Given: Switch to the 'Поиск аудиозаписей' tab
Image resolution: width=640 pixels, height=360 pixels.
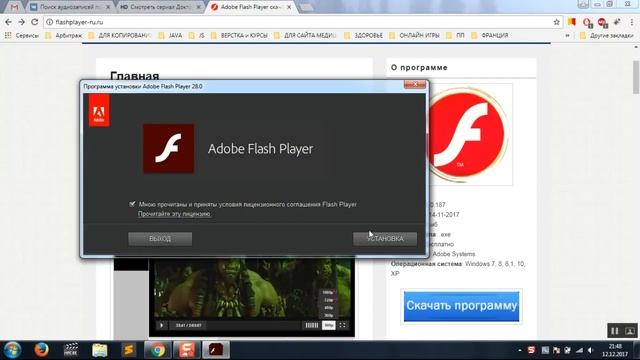Looking at the screenshot, I should tap(69, 7).
